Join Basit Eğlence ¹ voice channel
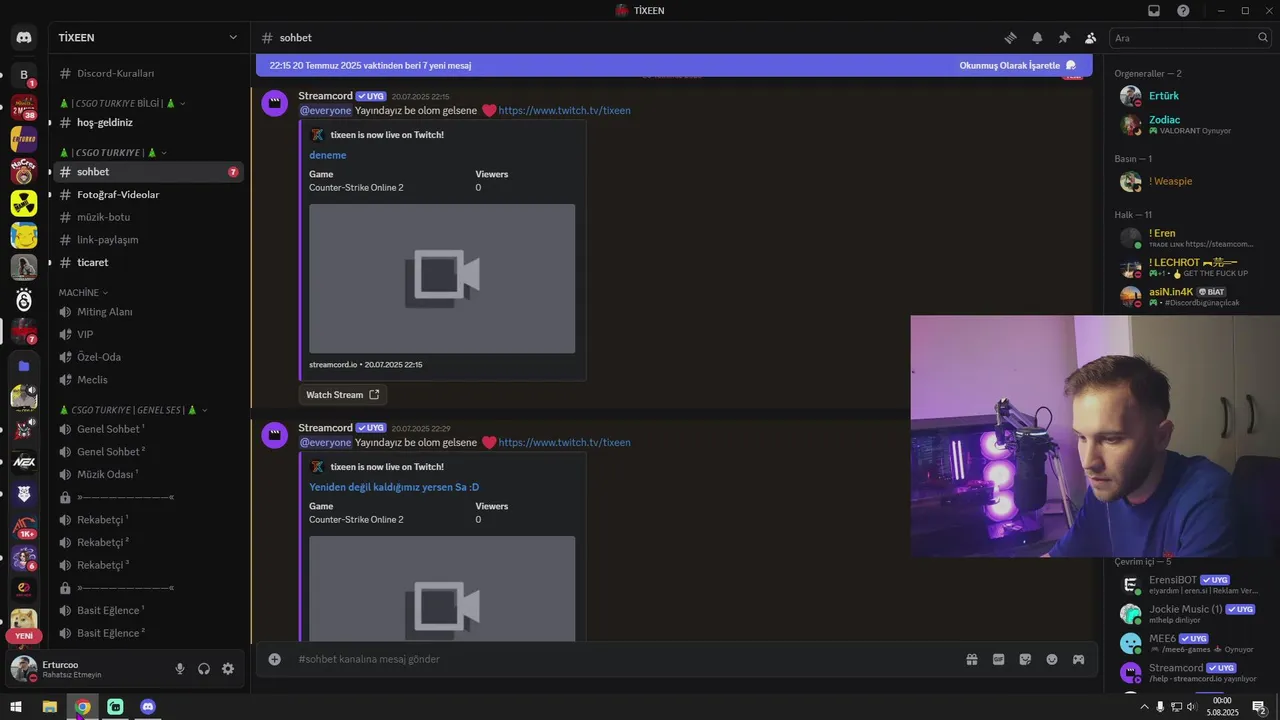The height and width of the screenshot is (720, 1280). (x=148, y=610)
